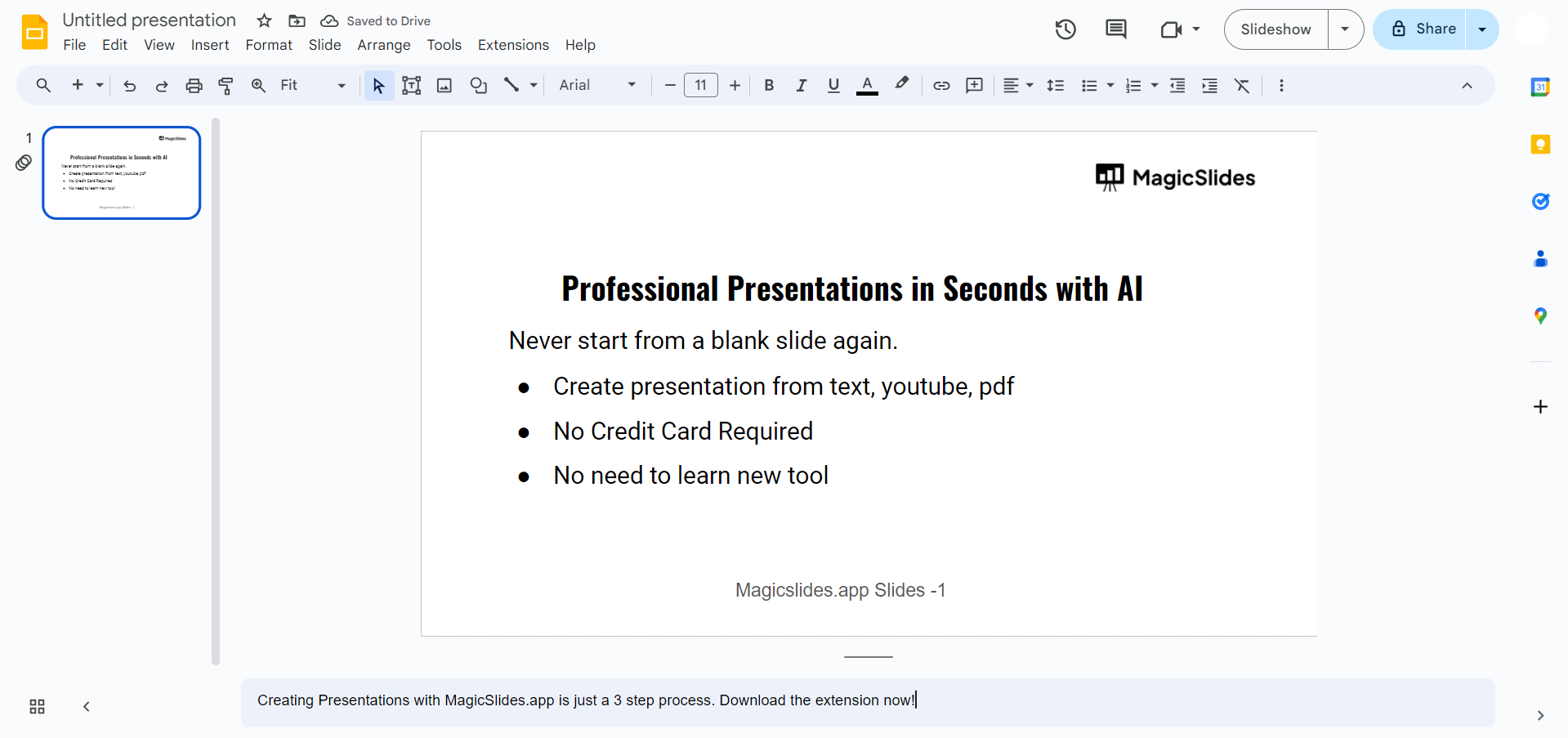This screenshot has width=1568, height=738.
Task: Open the comments panel icon
Action: coord(1116,29)
